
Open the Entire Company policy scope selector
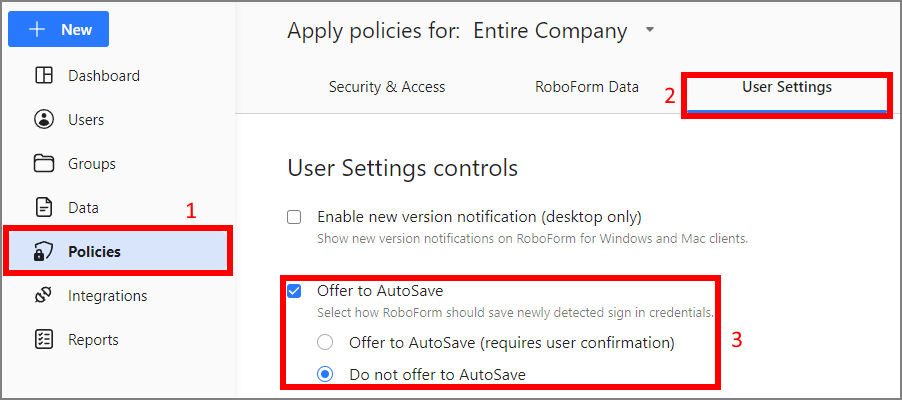(x=551, y=31)
